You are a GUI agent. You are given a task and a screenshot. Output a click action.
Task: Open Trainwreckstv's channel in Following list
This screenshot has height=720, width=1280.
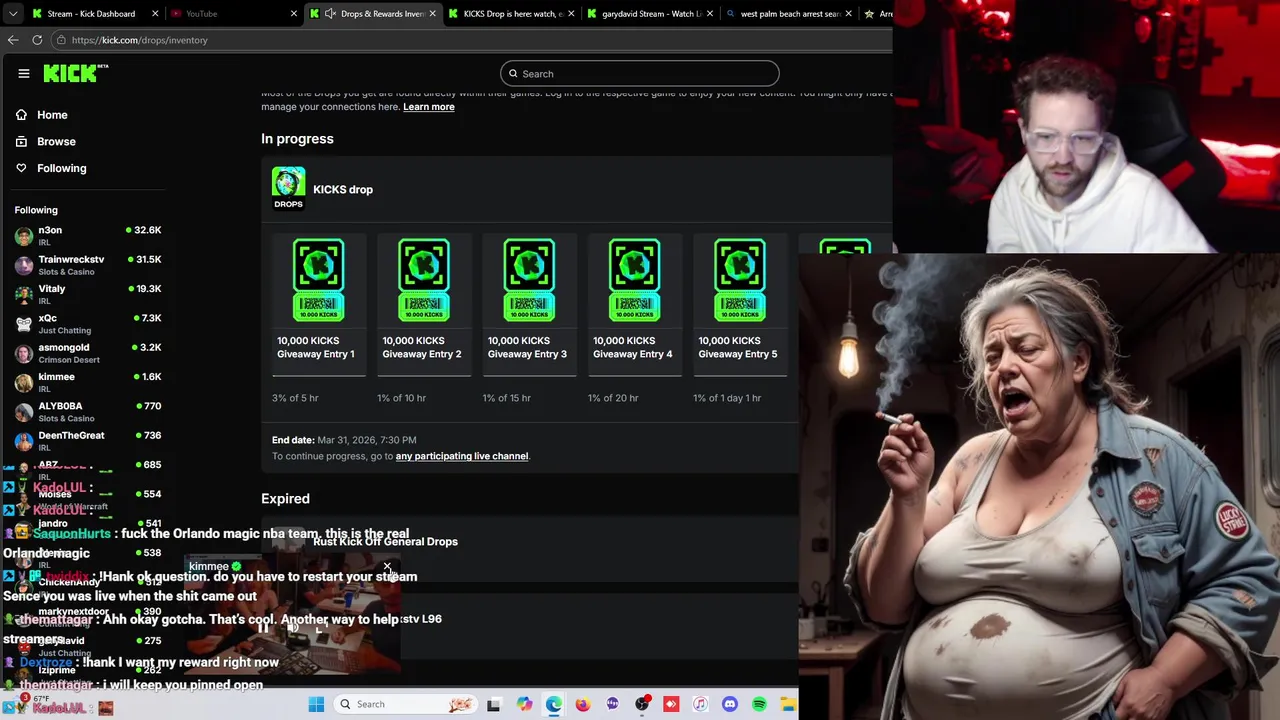(x=88, y=265)
